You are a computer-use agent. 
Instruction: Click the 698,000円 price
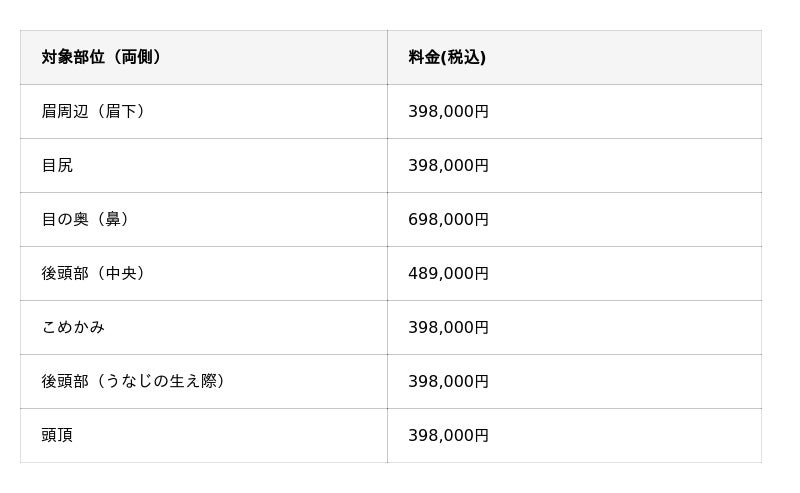click(x=448, y=219)
